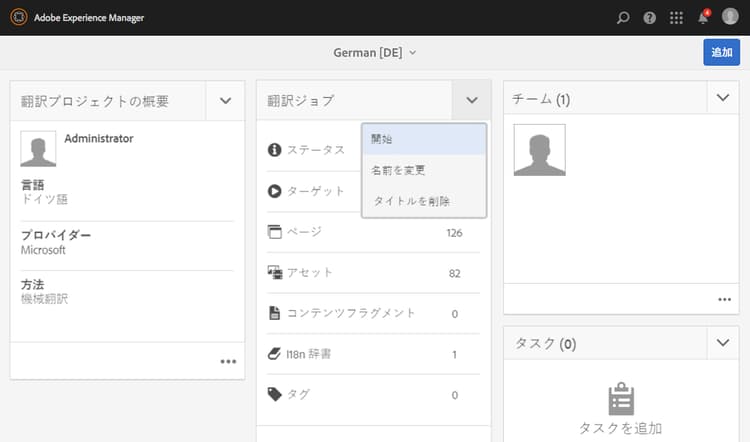Viewport: 750px width, 442px height.
Task: Click the 機械翻訳 method value
Action: (x=44, y=299)
